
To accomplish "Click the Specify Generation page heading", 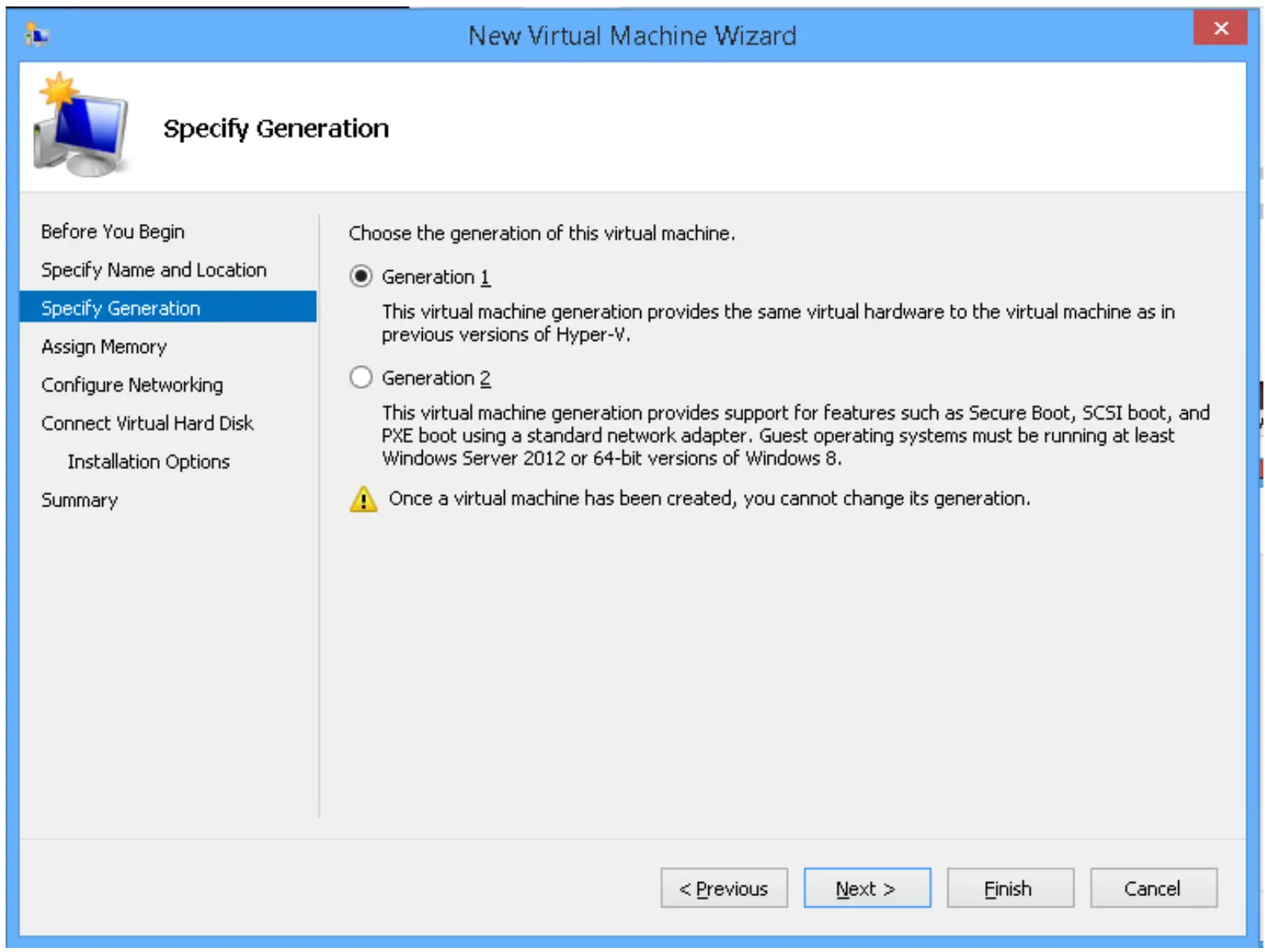I will [276, 128].
